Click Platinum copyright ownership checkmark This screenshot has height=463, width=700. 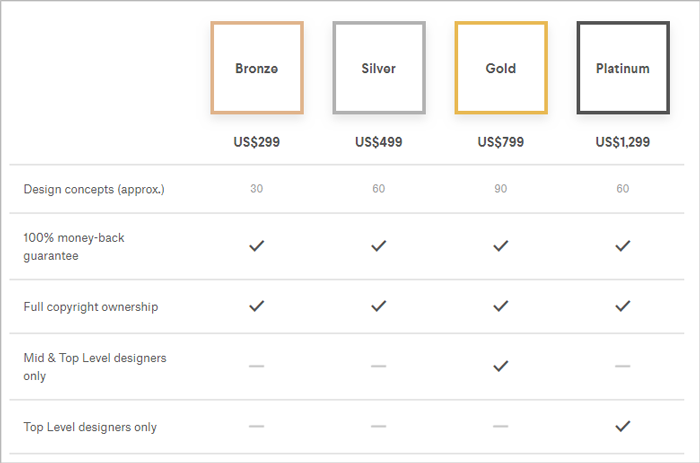click(x=623, y=307)
